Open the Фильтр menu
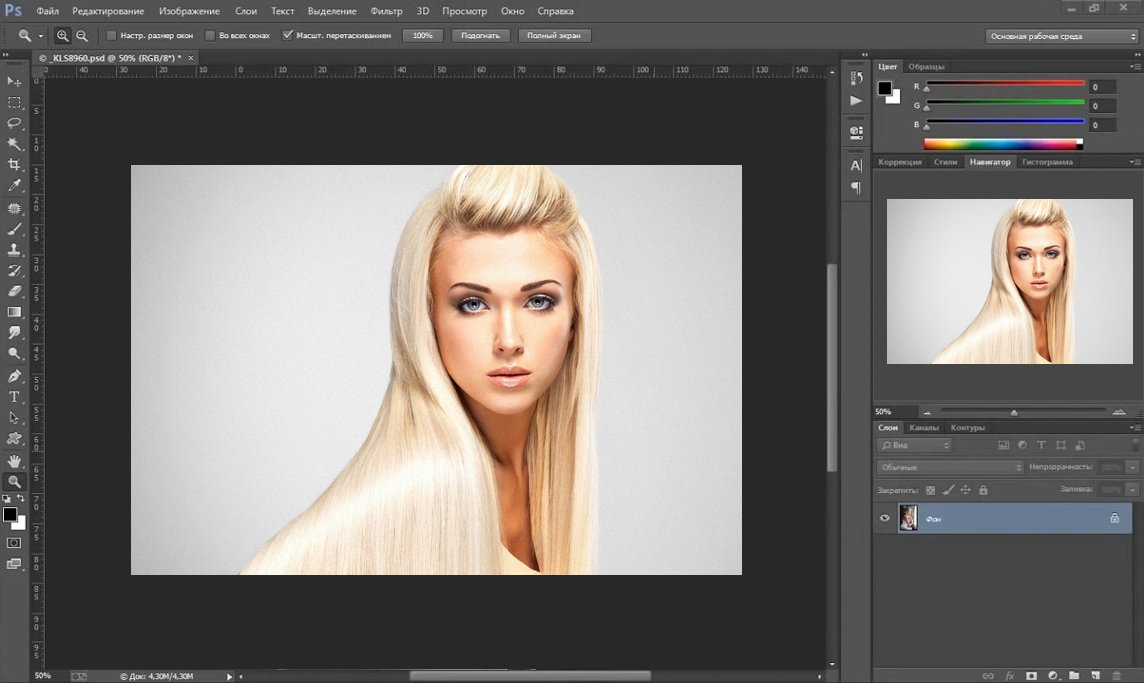The width and height of the screenshot is (1144, 683). click(x=386, y=11)
